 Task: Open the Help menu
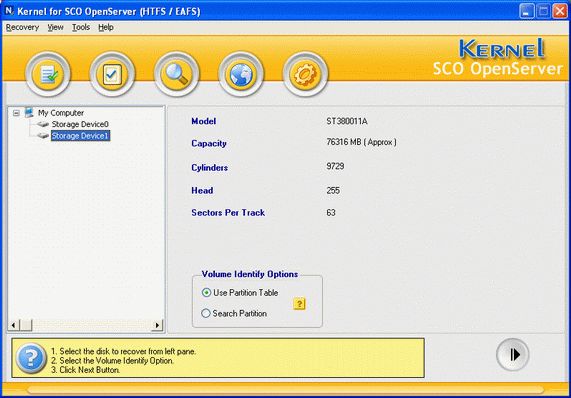pos(106,27)
